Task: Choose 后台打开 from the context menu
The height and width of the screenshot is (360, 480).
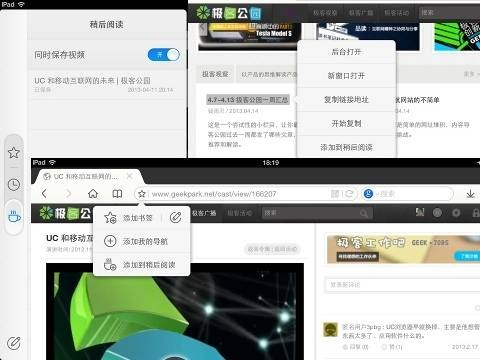Action: [346, 52]
